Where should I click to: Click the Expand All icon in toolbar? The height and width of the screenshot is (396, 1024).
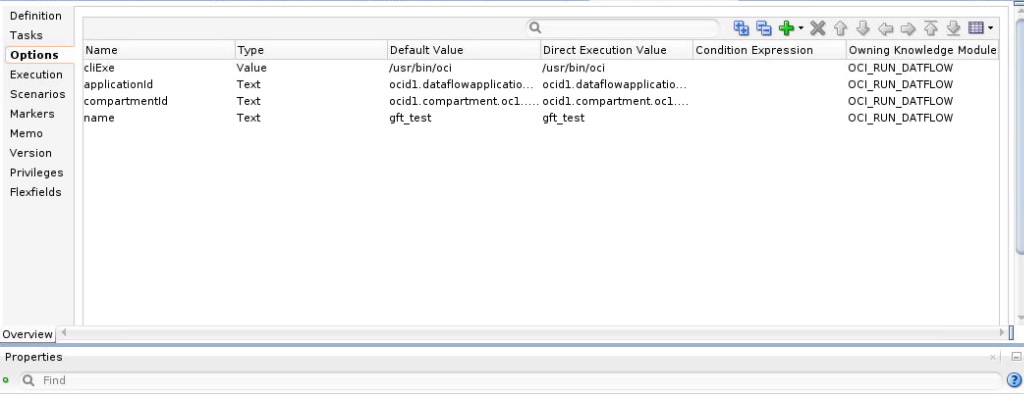741,28
